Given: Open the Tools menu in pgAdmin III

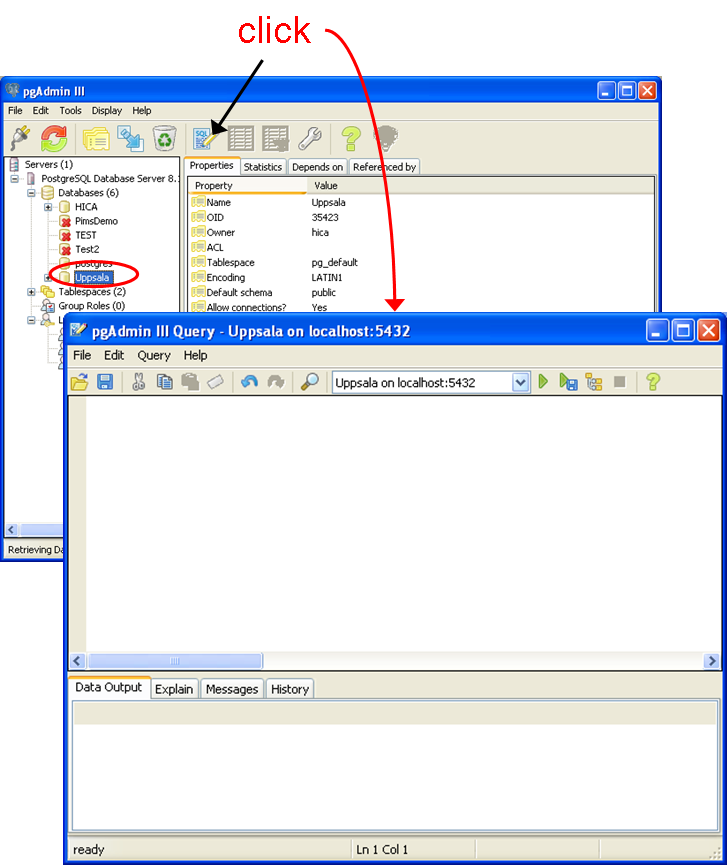Looking at the screenshot, I should point(71,111).
